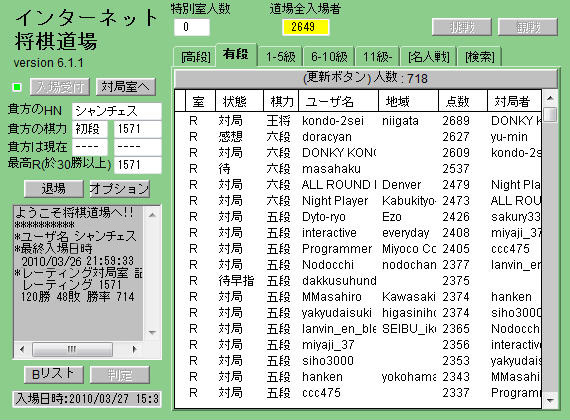Click the yellow 2649 visitor count field
This screenshot has height=420, width=570.
tap(305, 27)
